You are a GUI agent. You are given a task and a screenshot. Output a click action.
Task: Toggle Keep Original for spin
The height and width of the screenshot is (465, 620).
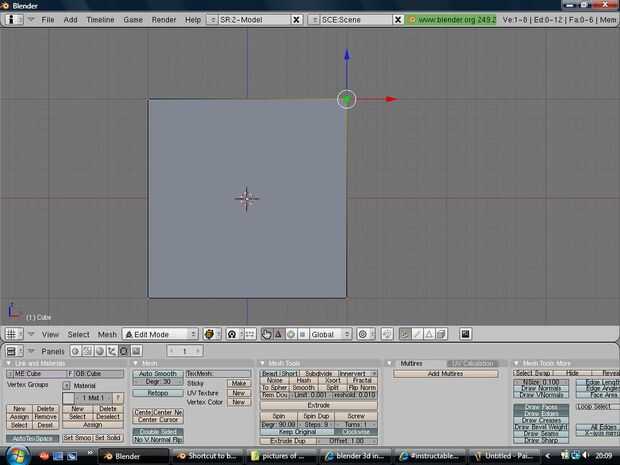click(297, 432)
